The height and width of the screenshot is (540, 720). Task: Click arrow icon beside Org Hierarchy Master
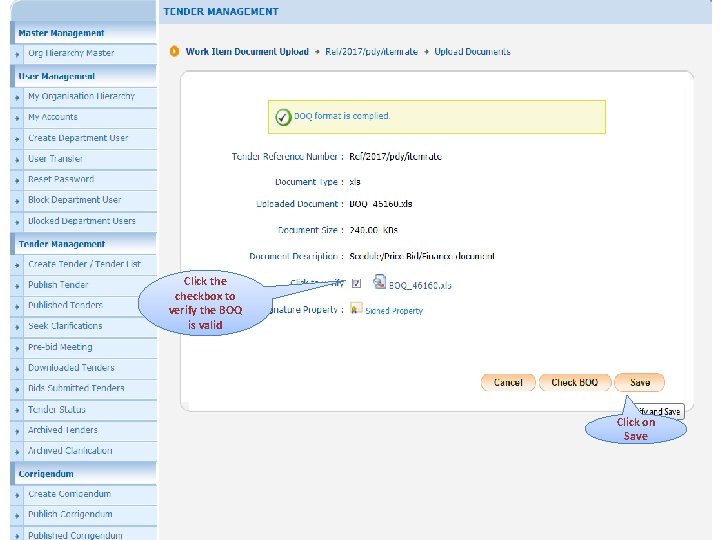[17, 55]
